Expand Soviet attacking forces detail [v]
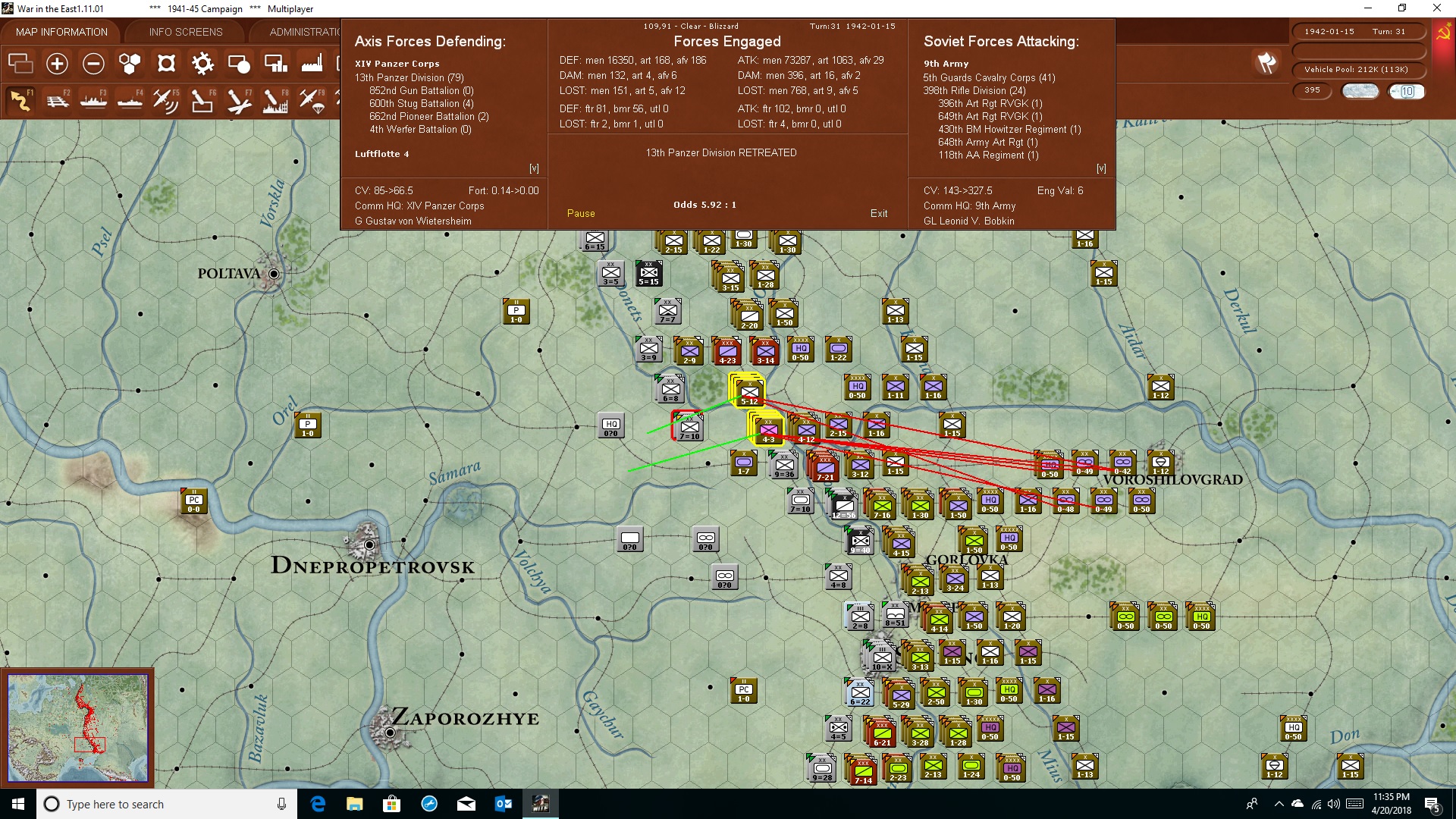Image resolution: width=1456 pixels, height=819 pixels. [x=1101, y=168]
